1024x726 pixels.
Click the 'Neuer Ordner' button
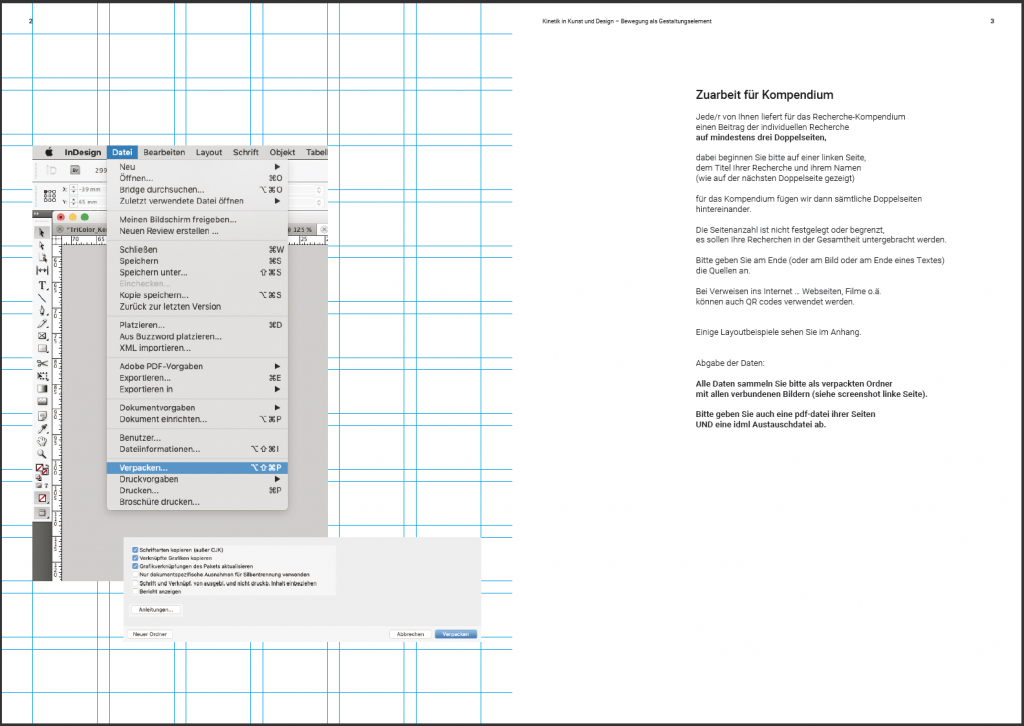(x=150, y=634)
